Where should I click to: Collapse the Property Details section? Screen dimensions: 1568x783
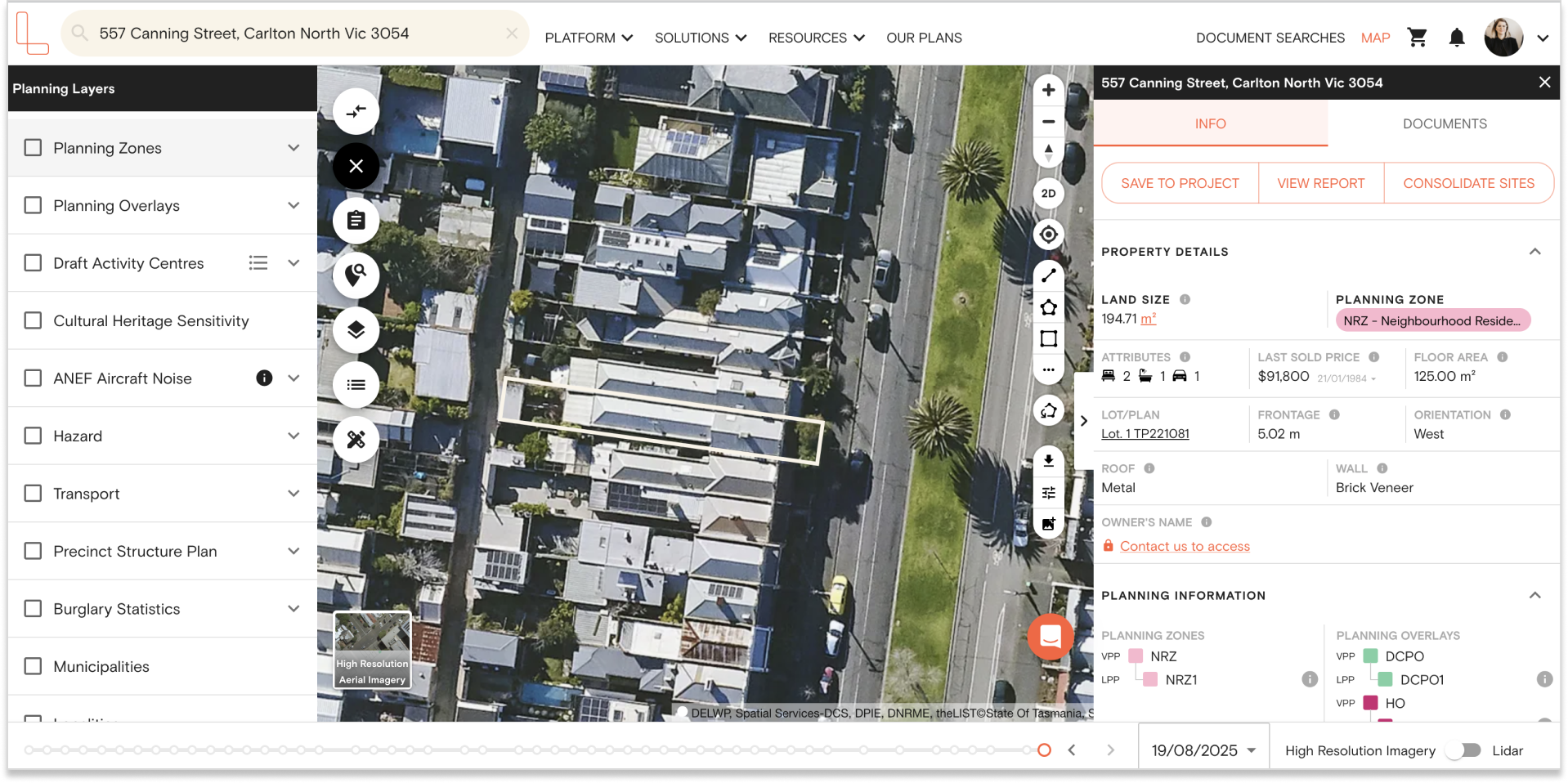pyautogui.click(x=1534, y=252)
